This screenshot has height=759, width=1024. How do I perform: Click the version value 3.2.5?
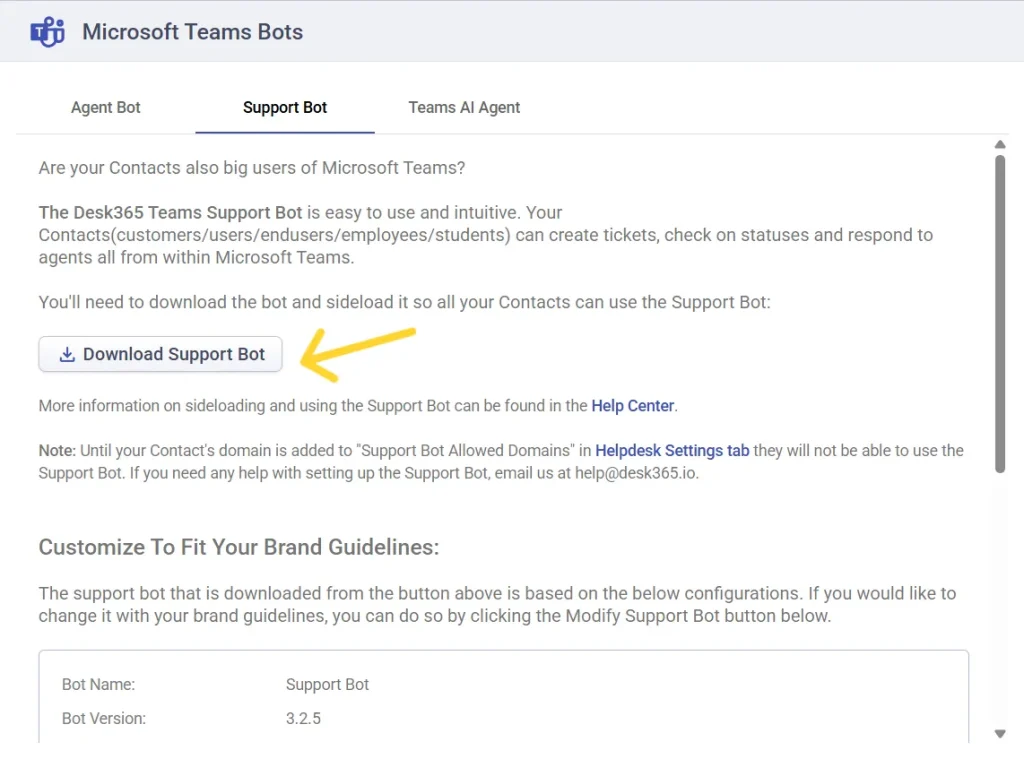click(303, 719)
